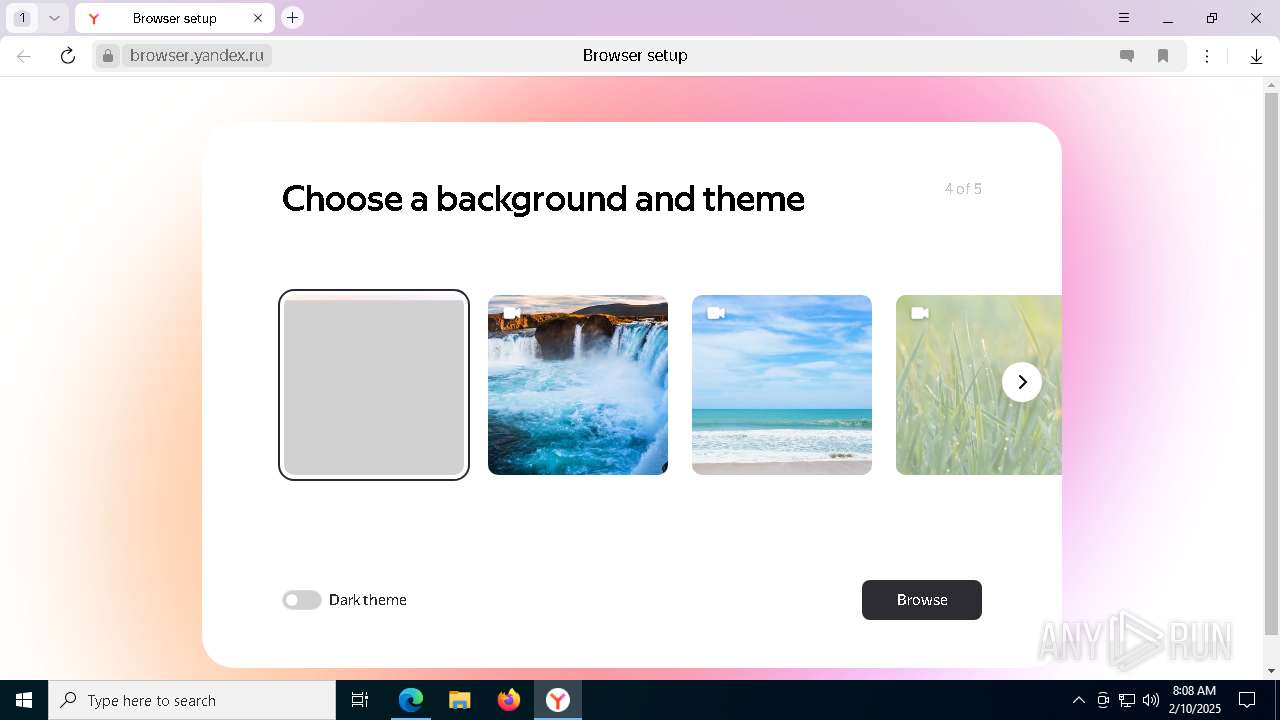Screen dimensions: 1280x720
Task: Open the volume tray icon
Action: pos(1151,700)
